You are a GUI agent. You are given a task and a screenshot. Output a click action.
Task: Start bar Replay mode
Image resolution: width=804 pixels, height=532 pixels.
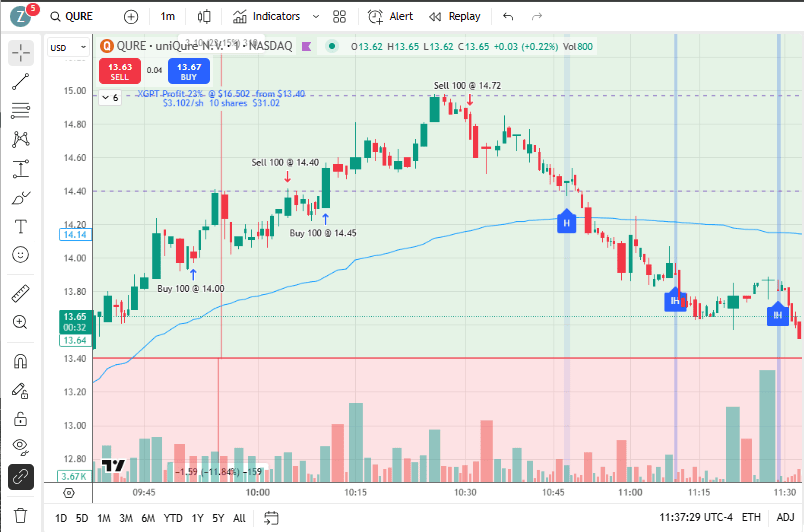pos(455,16)
